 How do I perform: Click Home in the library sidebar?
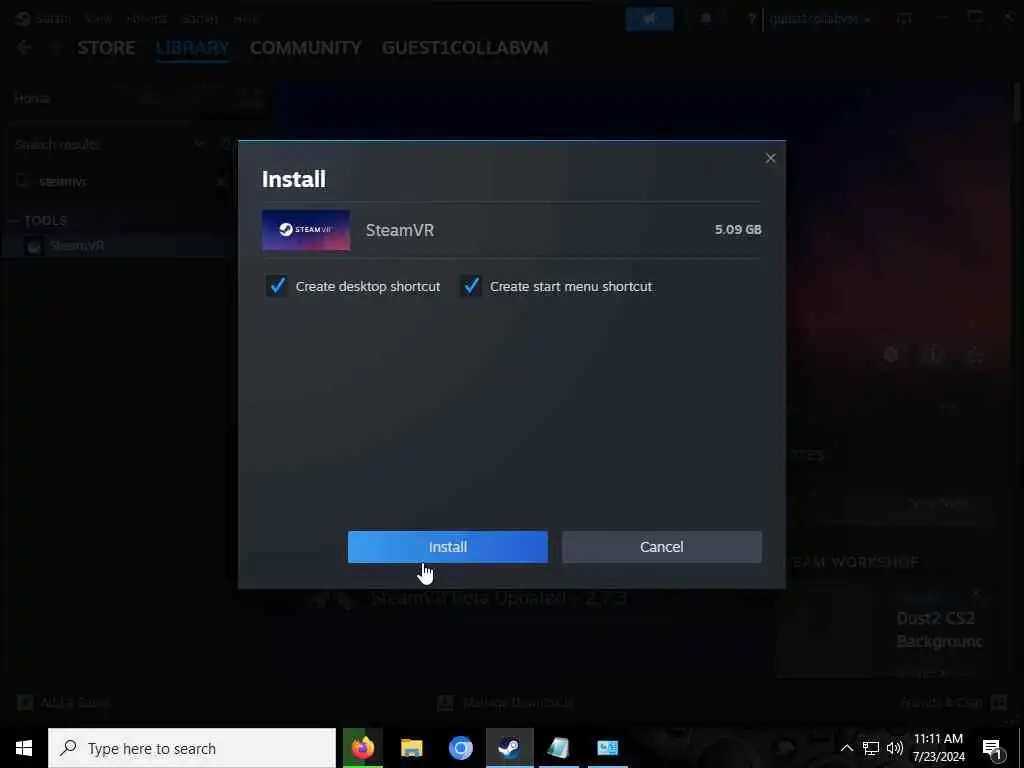click(32, 99)
